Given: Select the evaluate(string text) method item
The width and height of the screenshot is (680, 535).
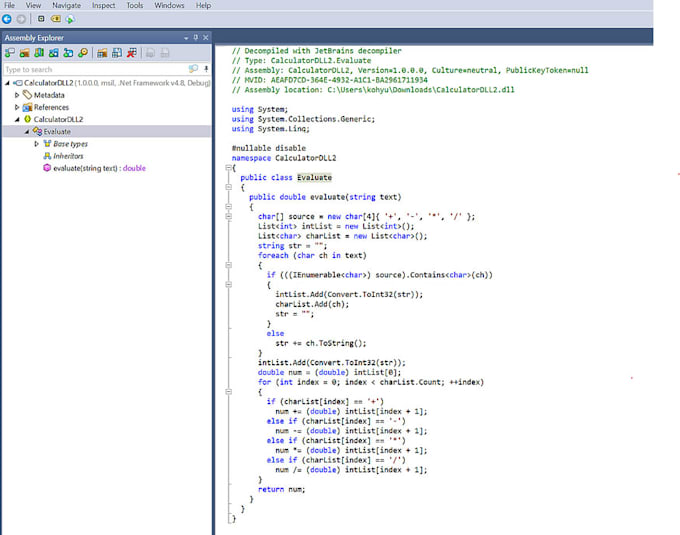Looking at the screenshot, I should point(99,168).
